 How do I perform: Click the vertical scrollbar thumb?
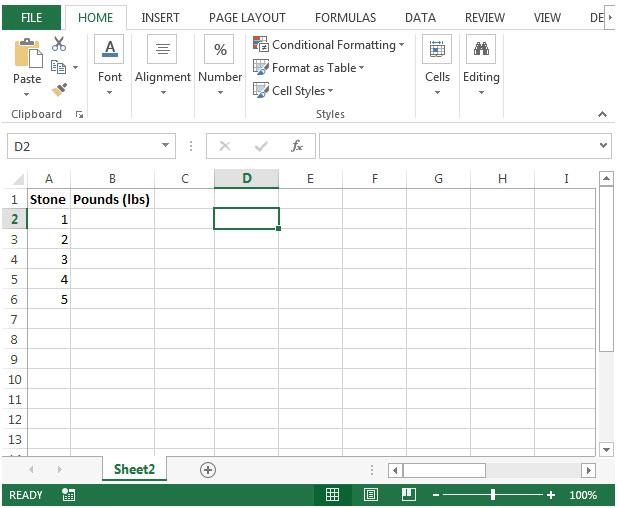[x=606, y=269]
